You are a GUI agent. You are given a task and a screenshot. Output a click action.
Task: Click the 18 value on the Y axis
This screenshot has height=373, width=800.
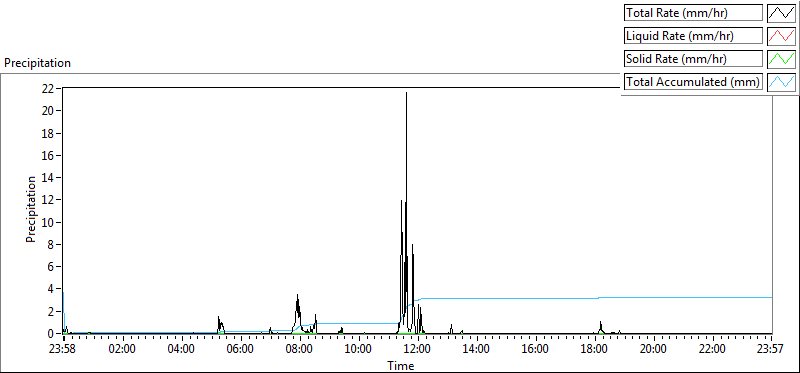48,133
